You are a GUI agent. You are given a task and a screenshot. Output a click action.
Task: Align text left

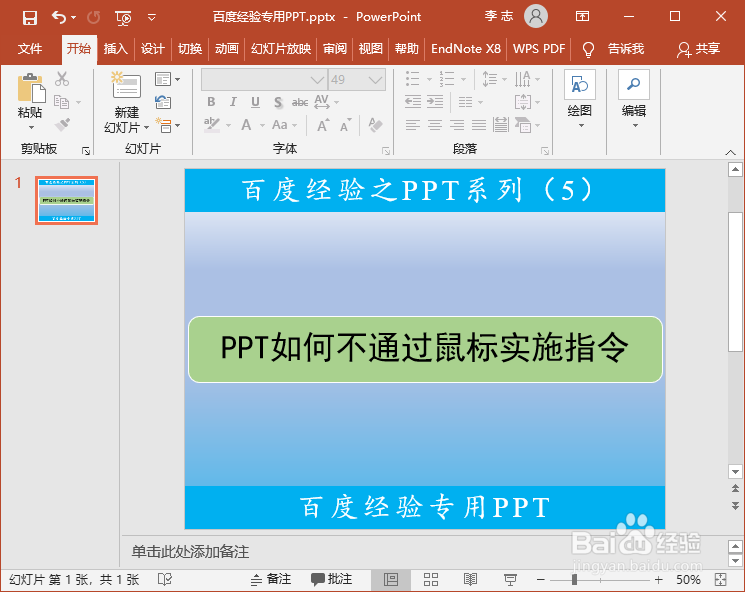point(412,125)
